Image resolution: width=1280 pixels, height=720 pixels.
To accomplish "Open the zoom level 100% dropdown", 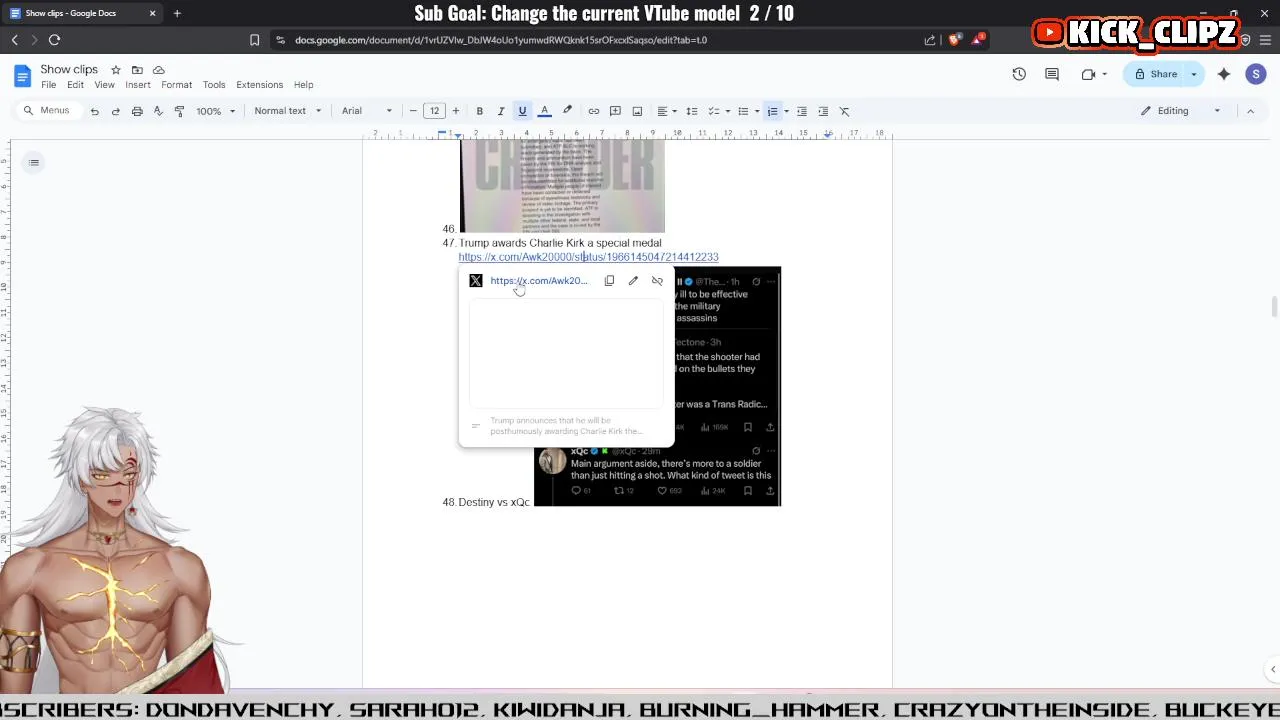I will pos(216,111).
